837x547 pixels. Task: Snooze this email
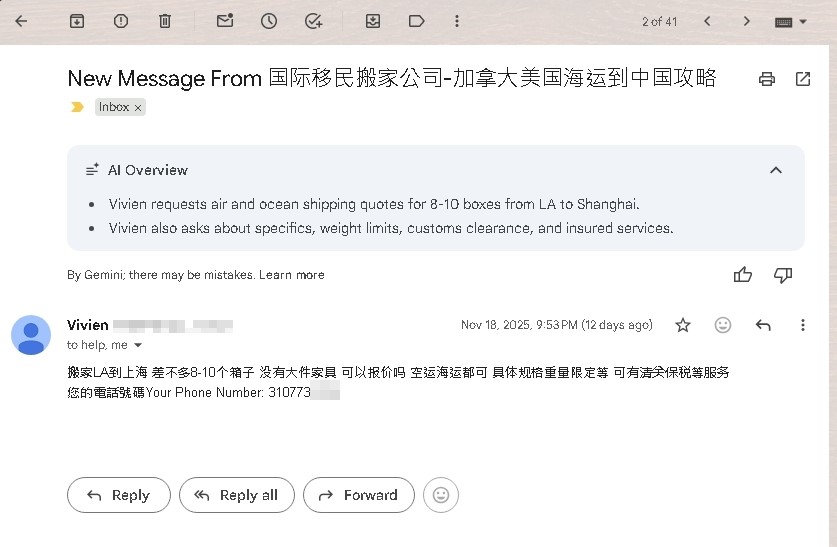269,21
